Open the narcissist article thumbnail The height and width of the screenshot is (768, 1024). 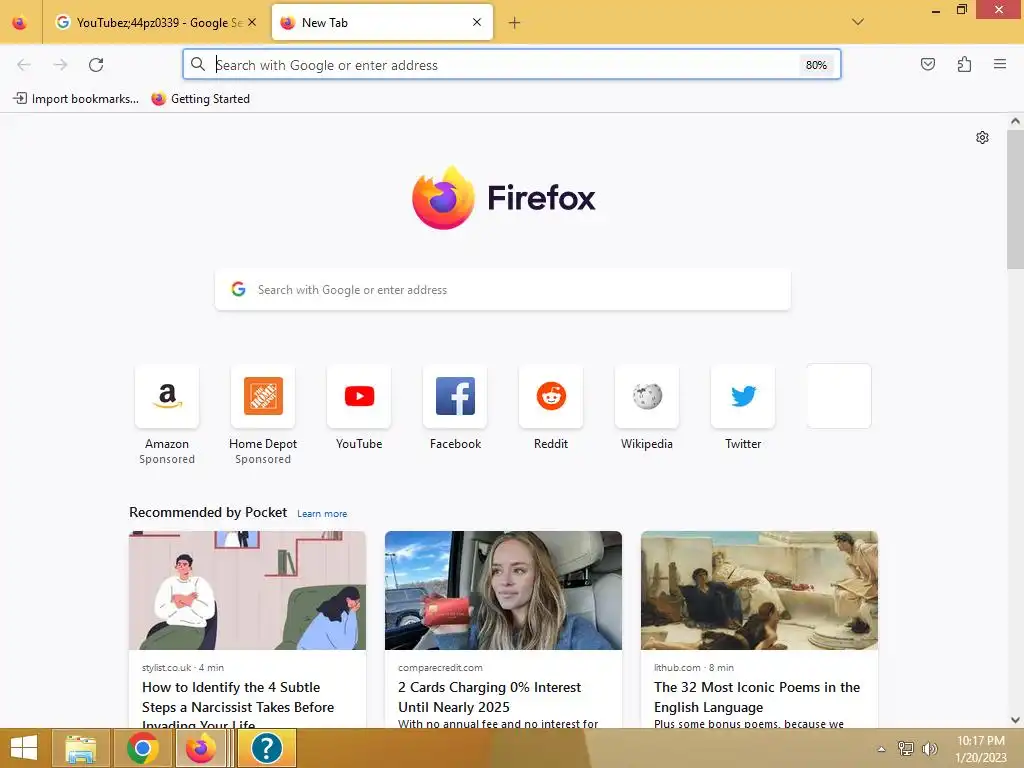248,590
